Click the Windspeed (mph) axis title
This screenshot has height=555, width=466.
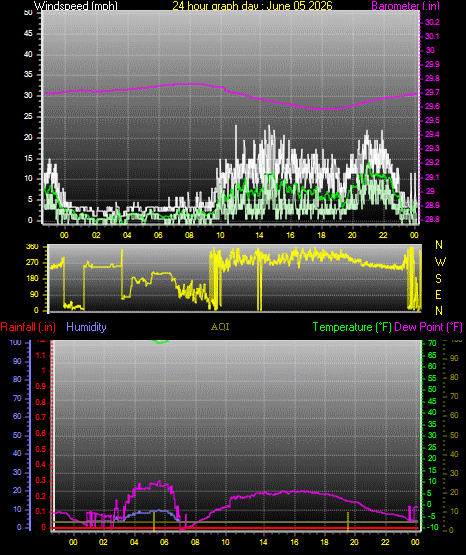pos(76,5)
